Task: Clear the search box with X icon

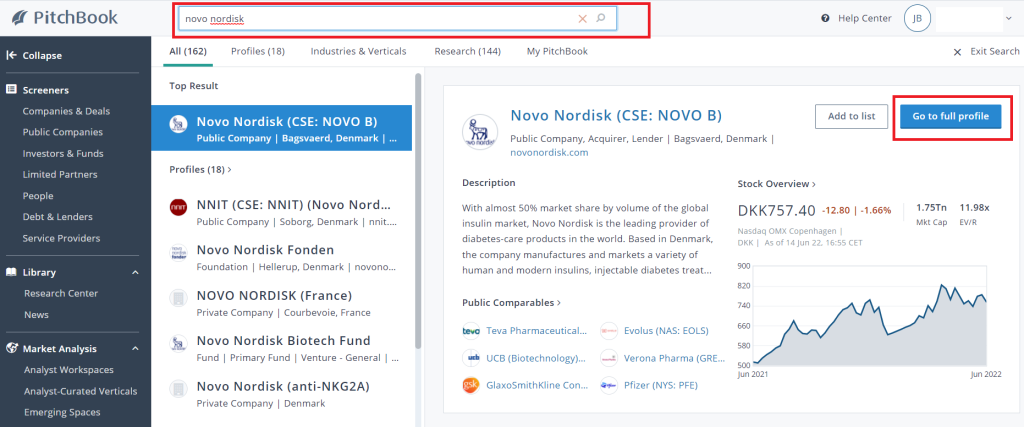Action: pyautogui.click(x=583, y=19)
